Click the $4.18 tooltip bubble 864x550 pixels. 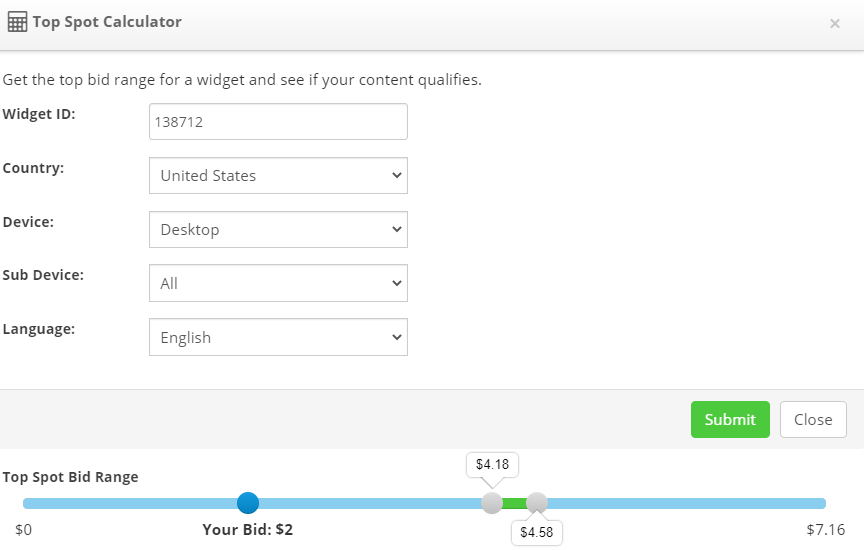pos(492,465)
